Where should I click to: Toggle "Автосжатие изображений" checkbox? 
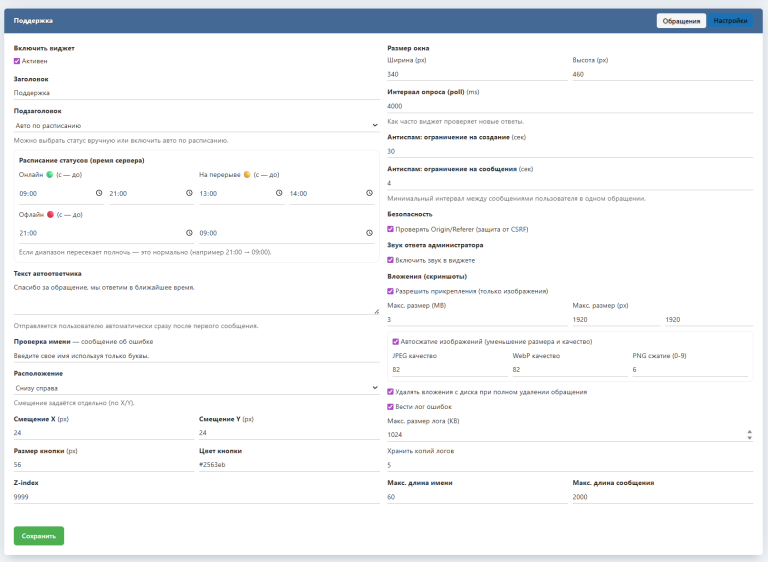point(396,341)
